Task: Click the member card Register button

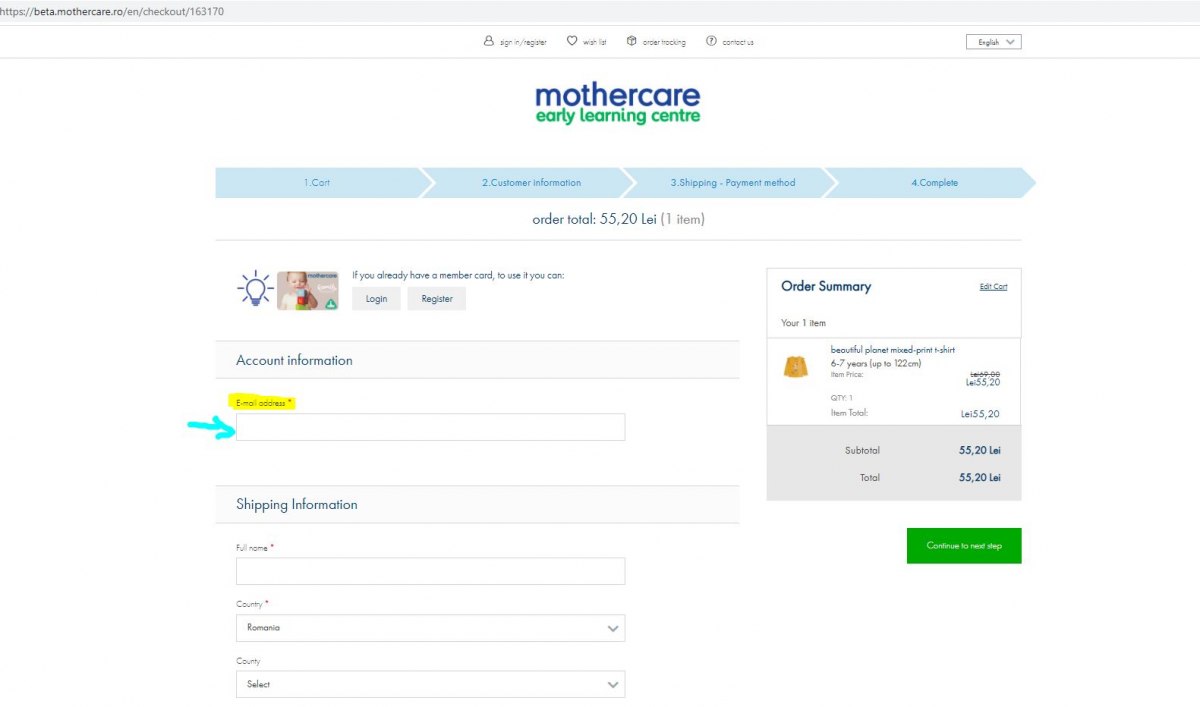Action: coord(437,299)
